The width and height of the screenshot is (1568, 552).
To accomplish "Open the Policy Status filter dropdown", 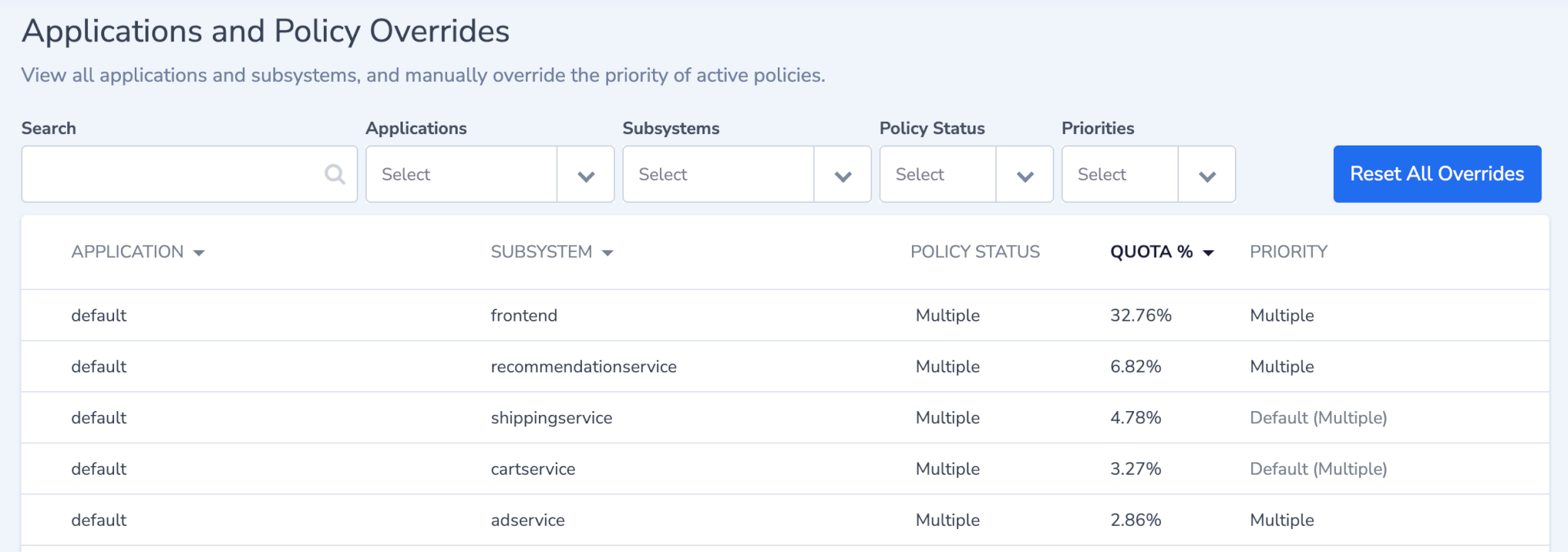I will [x=966, y=175].
